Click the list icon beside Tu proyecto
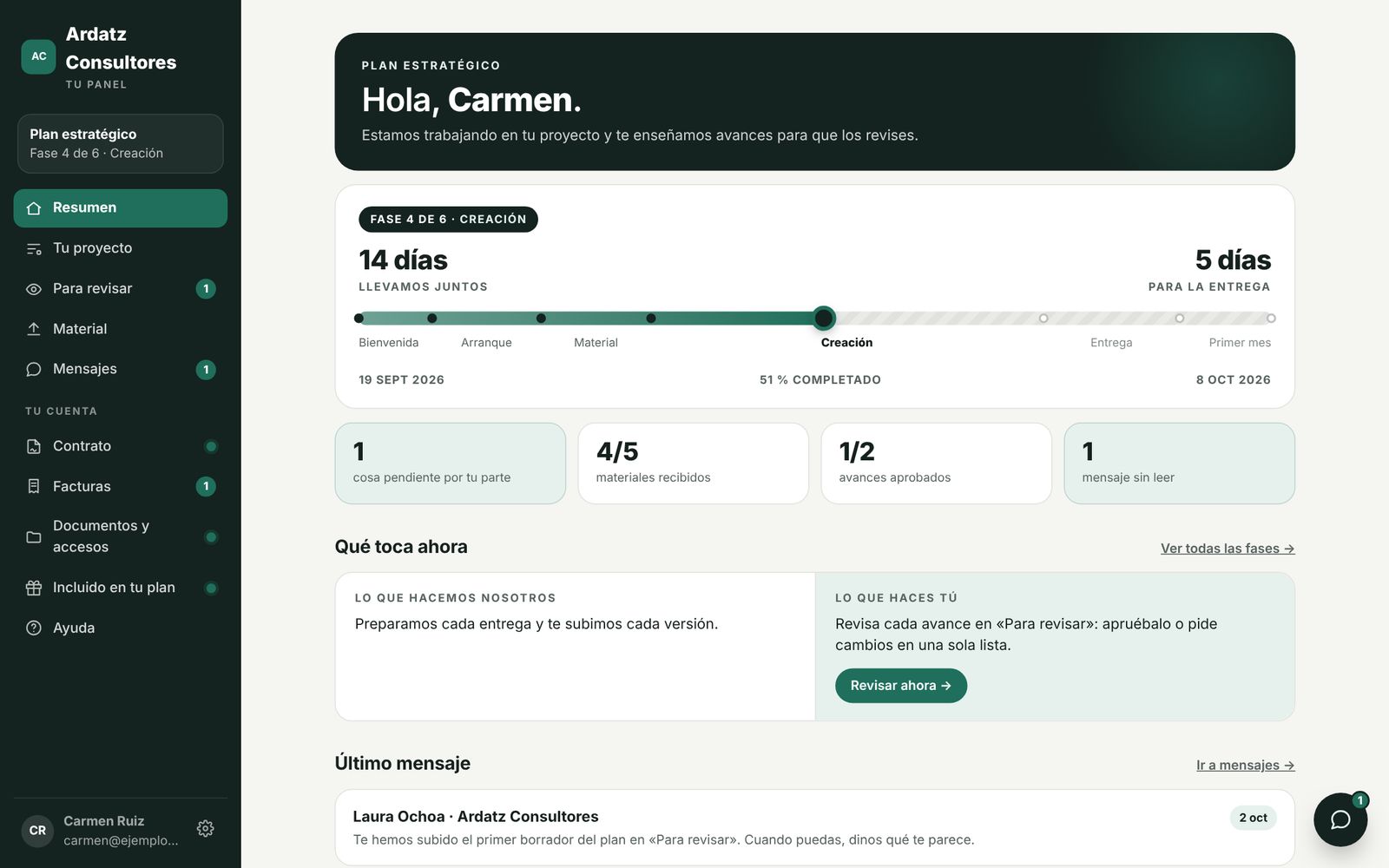The width and height of the screenshot is (1389, 868). 34,248
